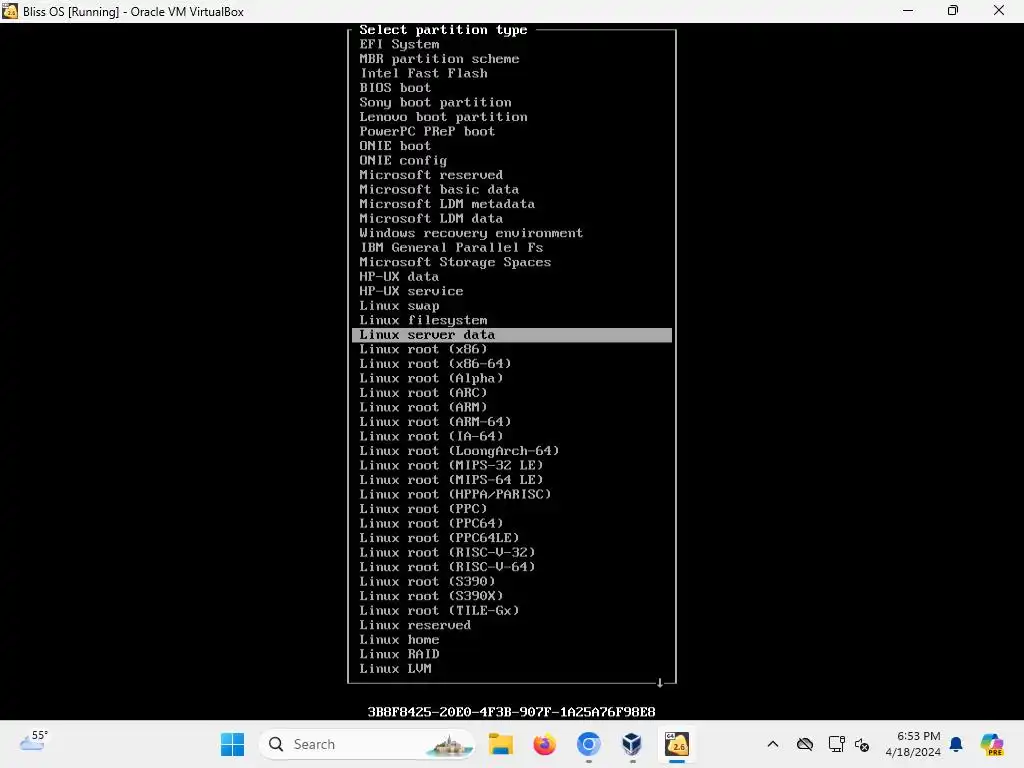Choose Intel Fast Flash type
Image resolution: width=1024 pixels, height=768 pixels.
[423, 73]
